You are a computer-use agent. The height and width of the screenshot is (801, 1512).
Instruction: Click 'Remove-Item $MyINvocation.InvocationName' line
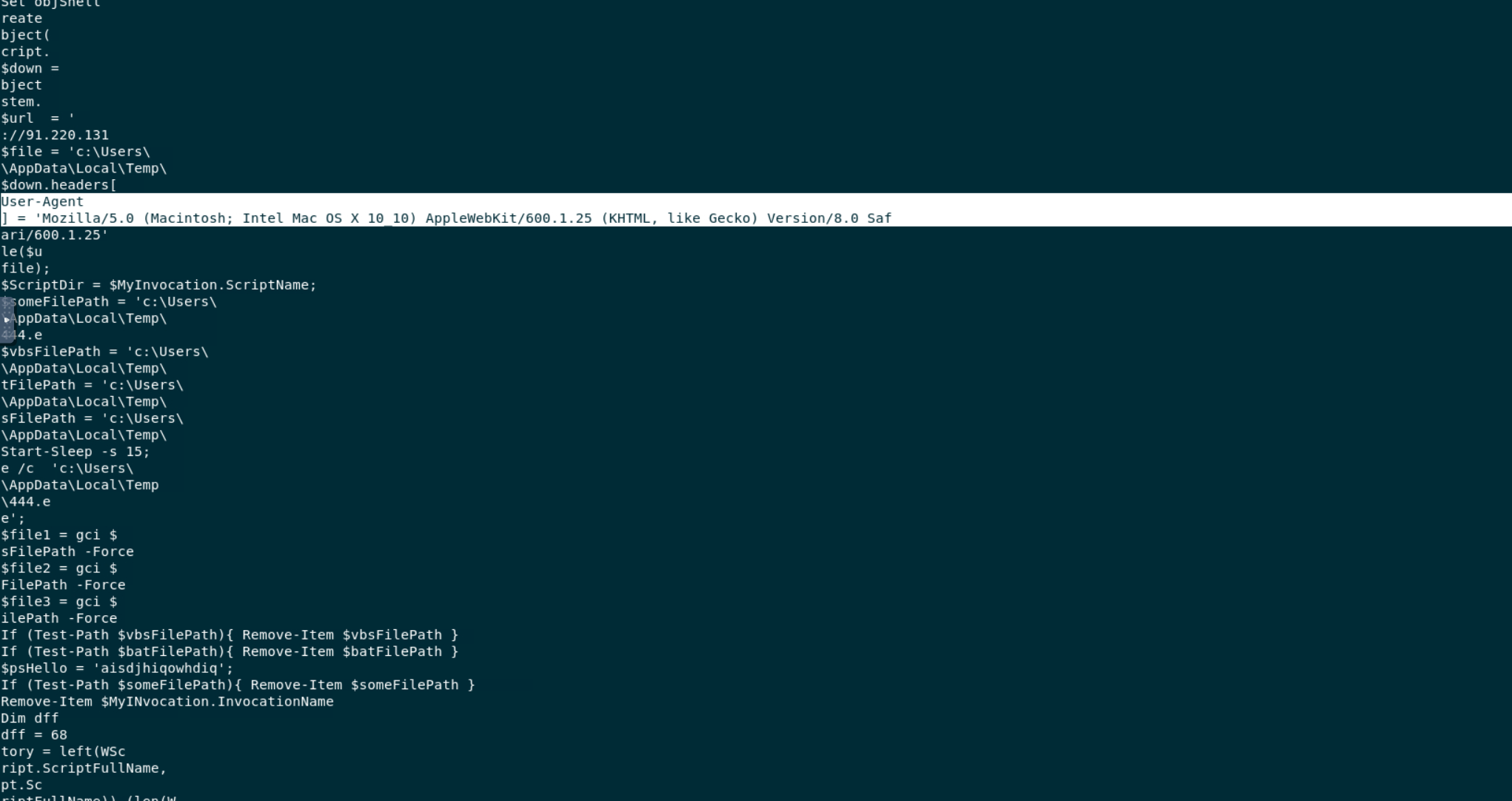[x=167, y=701]
